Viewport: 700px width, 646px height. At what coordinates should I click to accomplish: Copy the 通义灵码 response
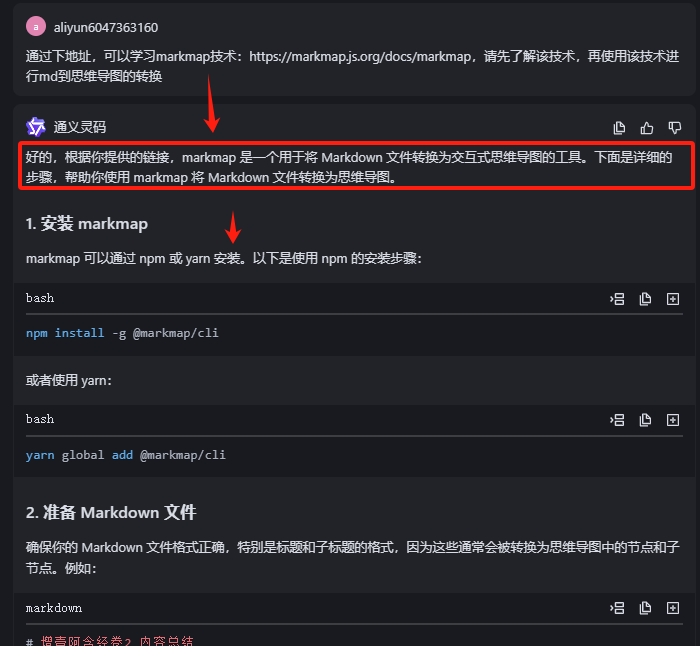[619, 128]
